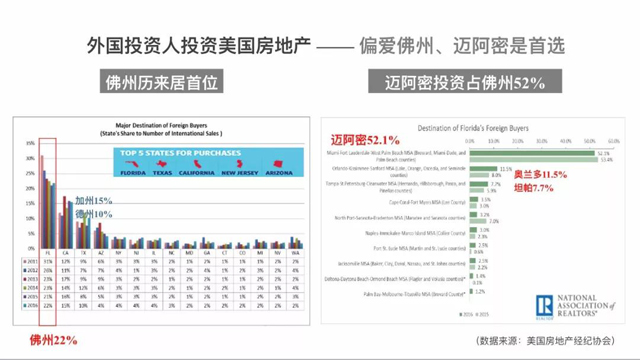Click the 17% cell in 2013 row
The height and width of the screenshot is (360, 640).
click(65, 279)
